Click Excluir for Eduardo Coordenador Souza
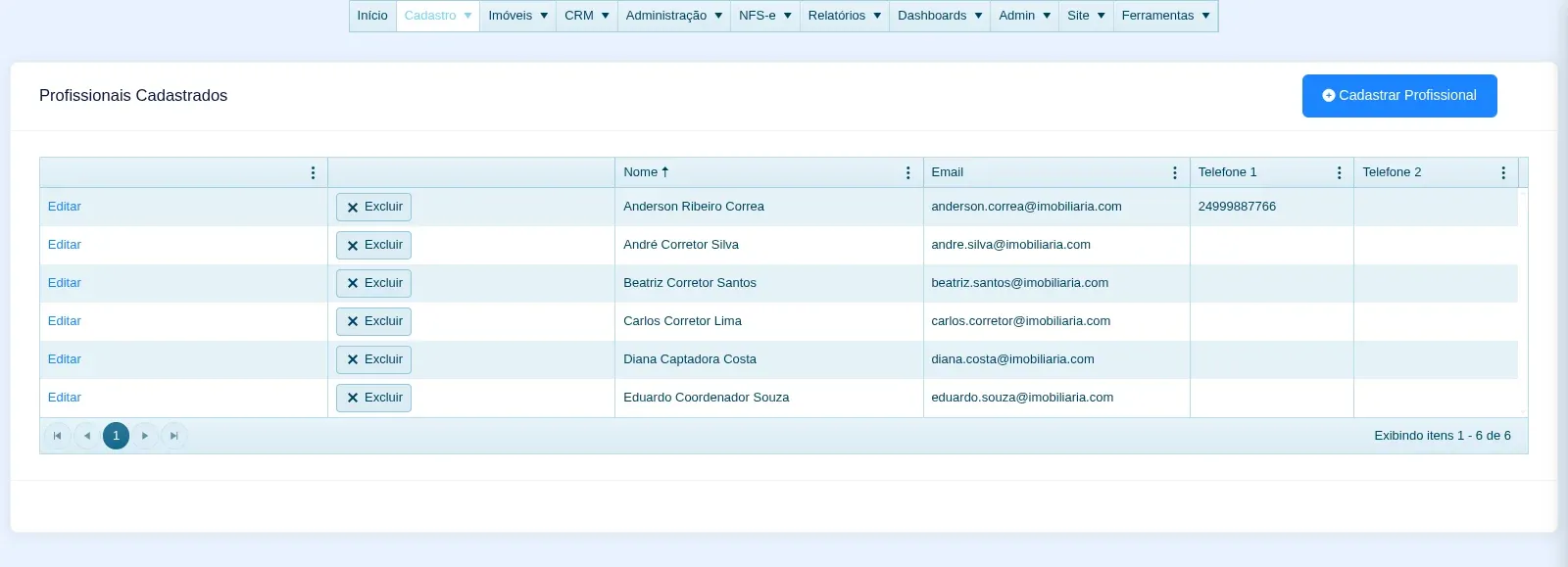This screenshot has width=1568, height=567. tap(373, 398)
